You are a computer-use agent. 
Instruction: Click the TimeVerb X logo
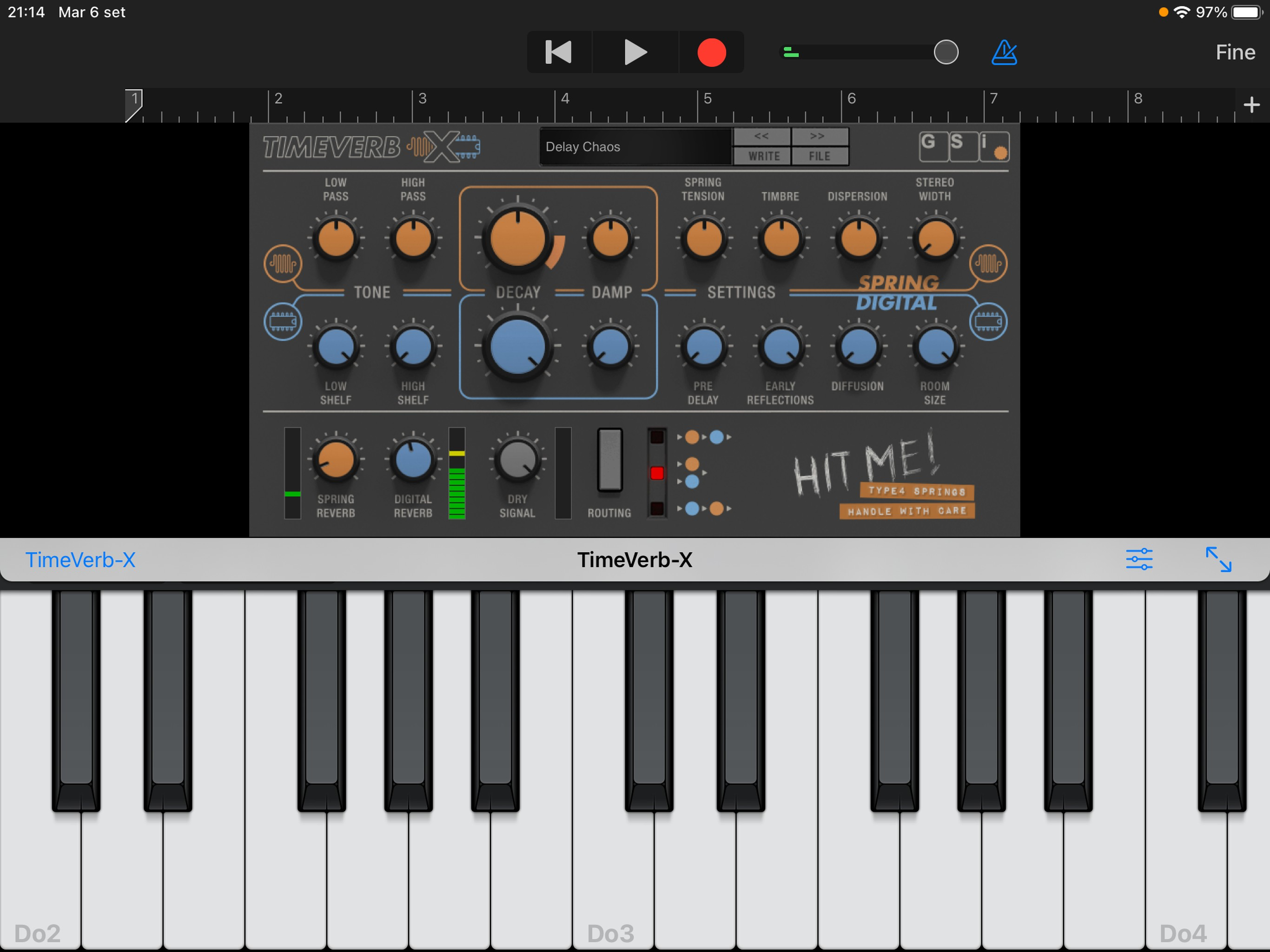point(371,147)
